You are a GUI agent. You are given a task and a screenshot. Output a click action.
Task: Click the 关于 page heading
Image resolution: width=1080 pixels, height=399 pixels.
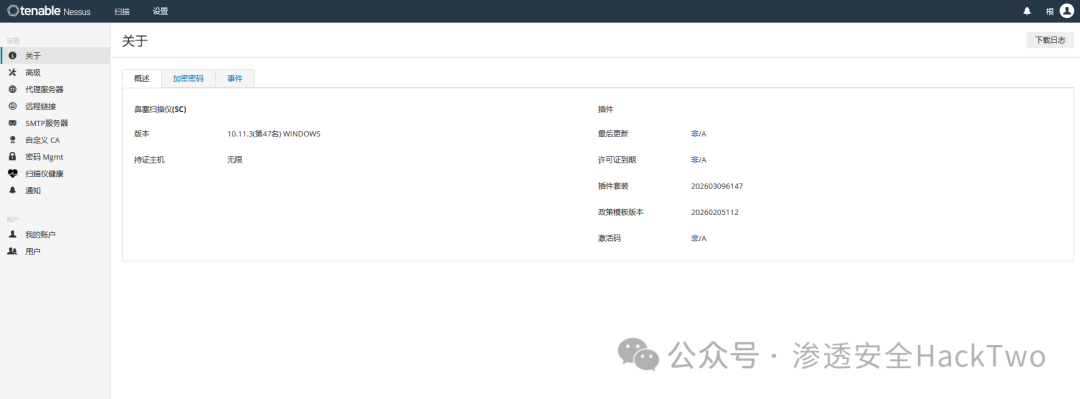[x=134, y=41]
